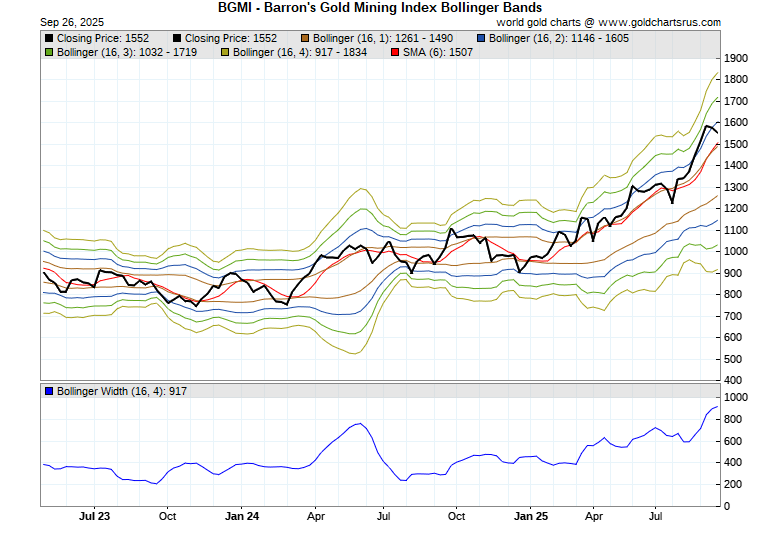The image size is (760, 542).
Task: Click the Jan 25 x-axis label
Action: (530, 517)
